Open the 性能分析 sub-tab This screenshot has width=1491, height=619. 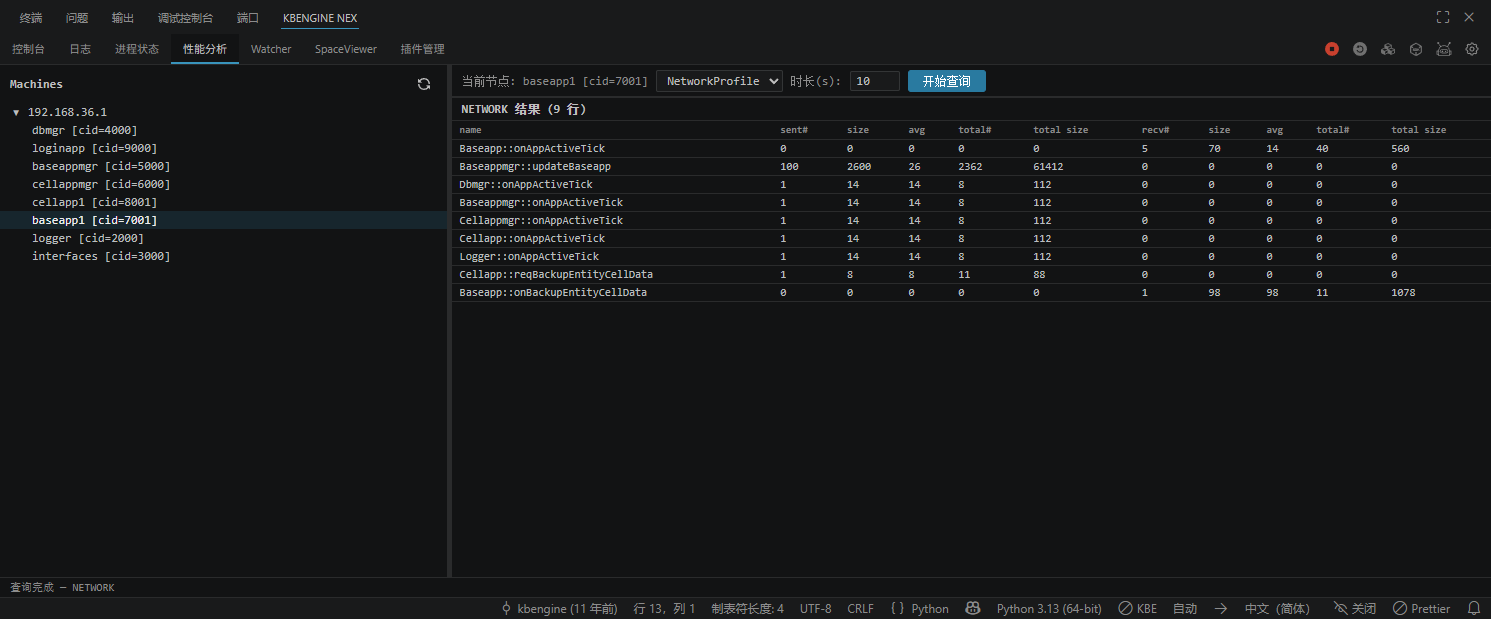coord(205,49)
